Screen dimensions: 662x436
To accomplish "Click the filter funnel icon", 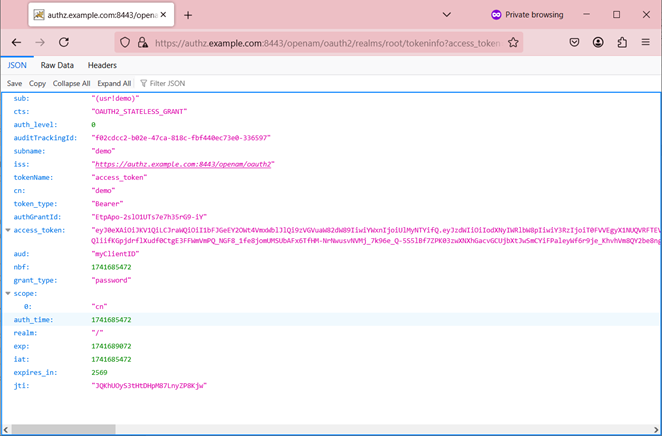I will pos(144,83).
